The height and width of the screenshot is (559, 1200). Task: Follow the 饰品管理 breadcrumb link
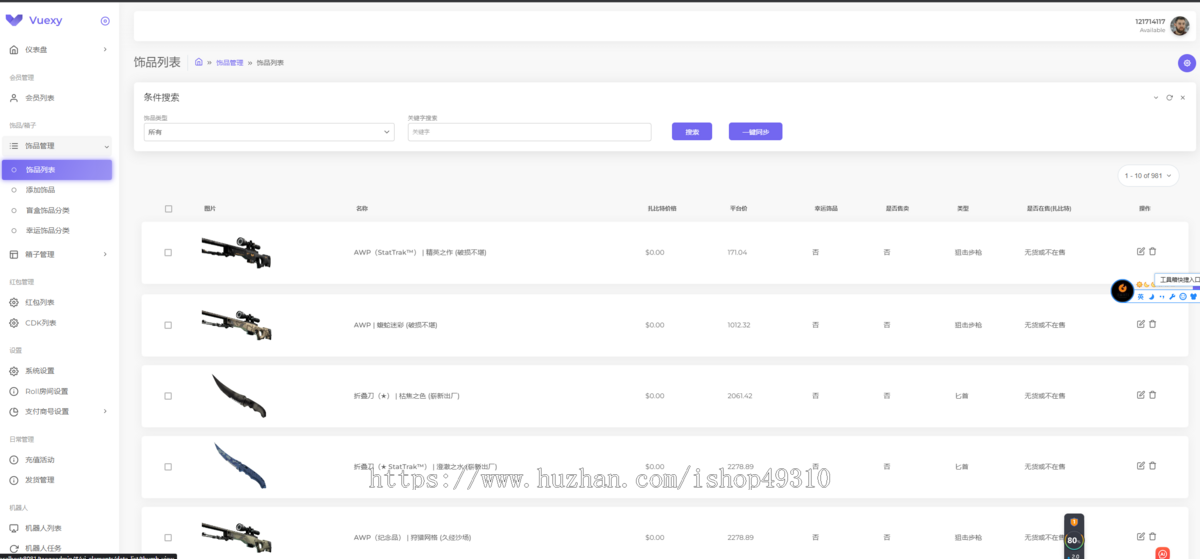[230, 63]
